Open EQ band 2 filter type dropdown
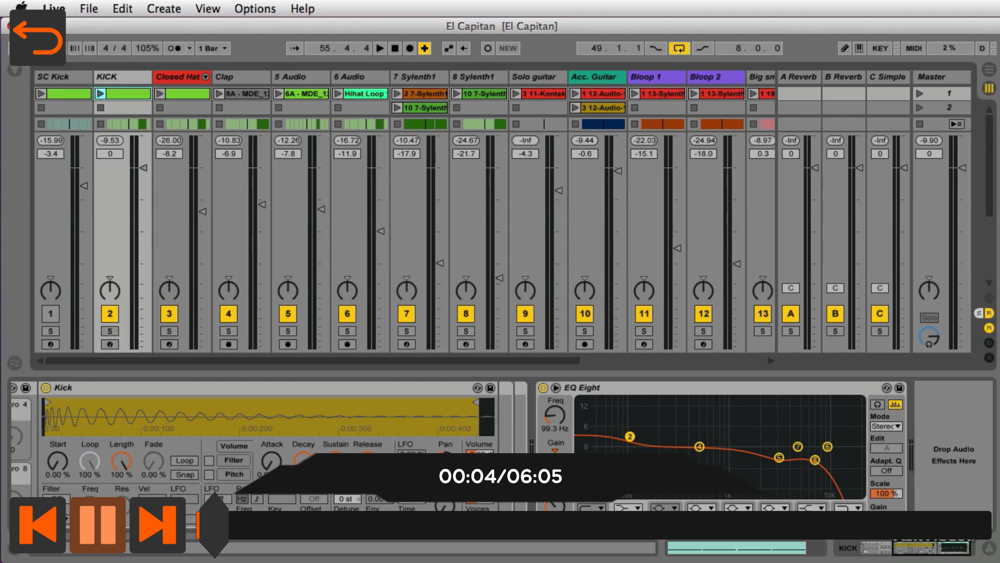1000x563 pixels. (x=628, y=508)
